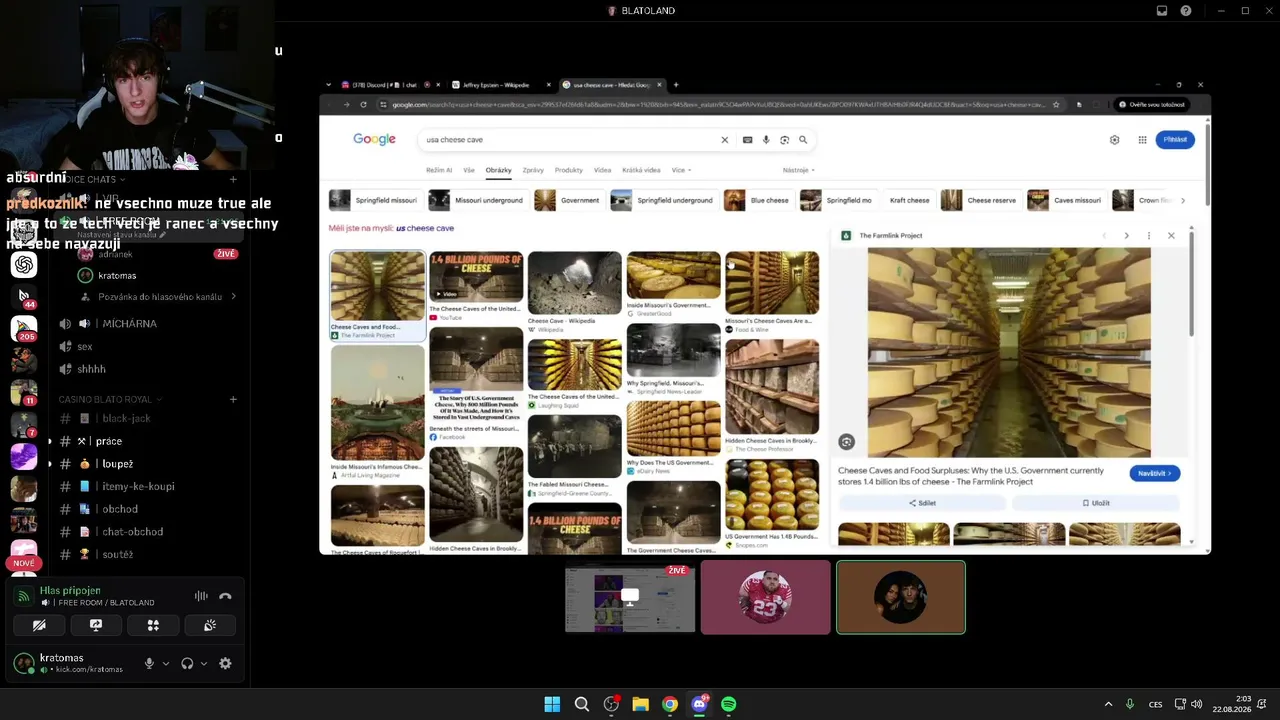This screenshot has width=1280, height=720.
Task: Deafen Discord headphones in user panel
Action: point(187,663)
